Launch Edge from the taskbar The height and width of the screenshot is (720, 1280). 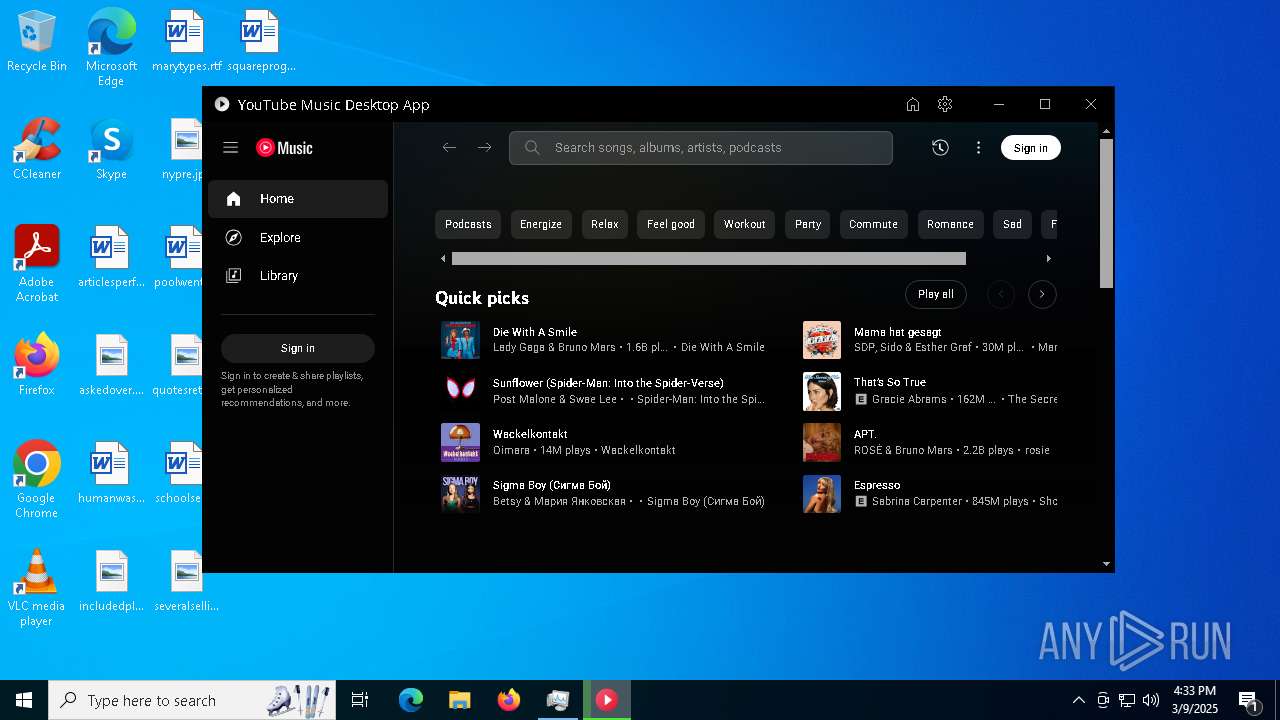pos(411,700)
